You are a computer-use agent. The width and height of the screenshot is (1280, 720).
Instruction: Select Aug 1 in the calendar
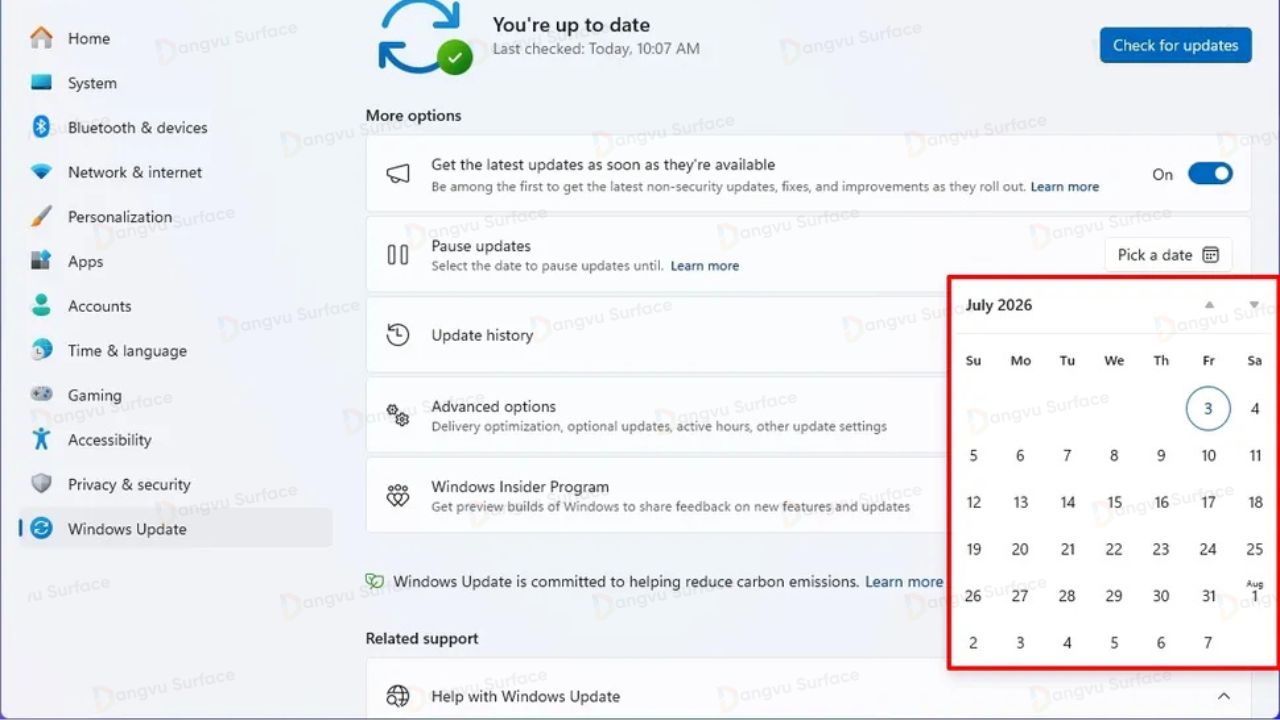click(1255, 594)
